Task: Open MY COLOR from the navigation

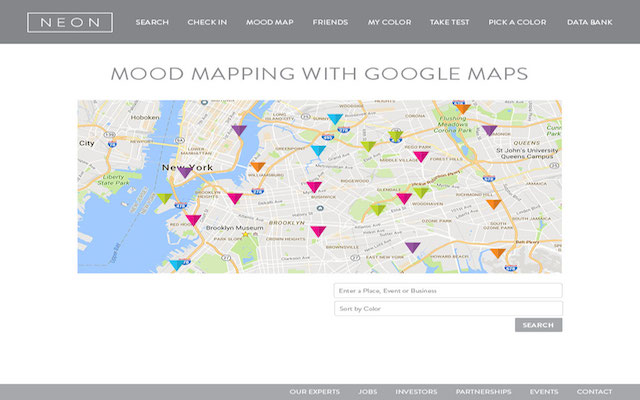Action: click(x=389, y=22)
